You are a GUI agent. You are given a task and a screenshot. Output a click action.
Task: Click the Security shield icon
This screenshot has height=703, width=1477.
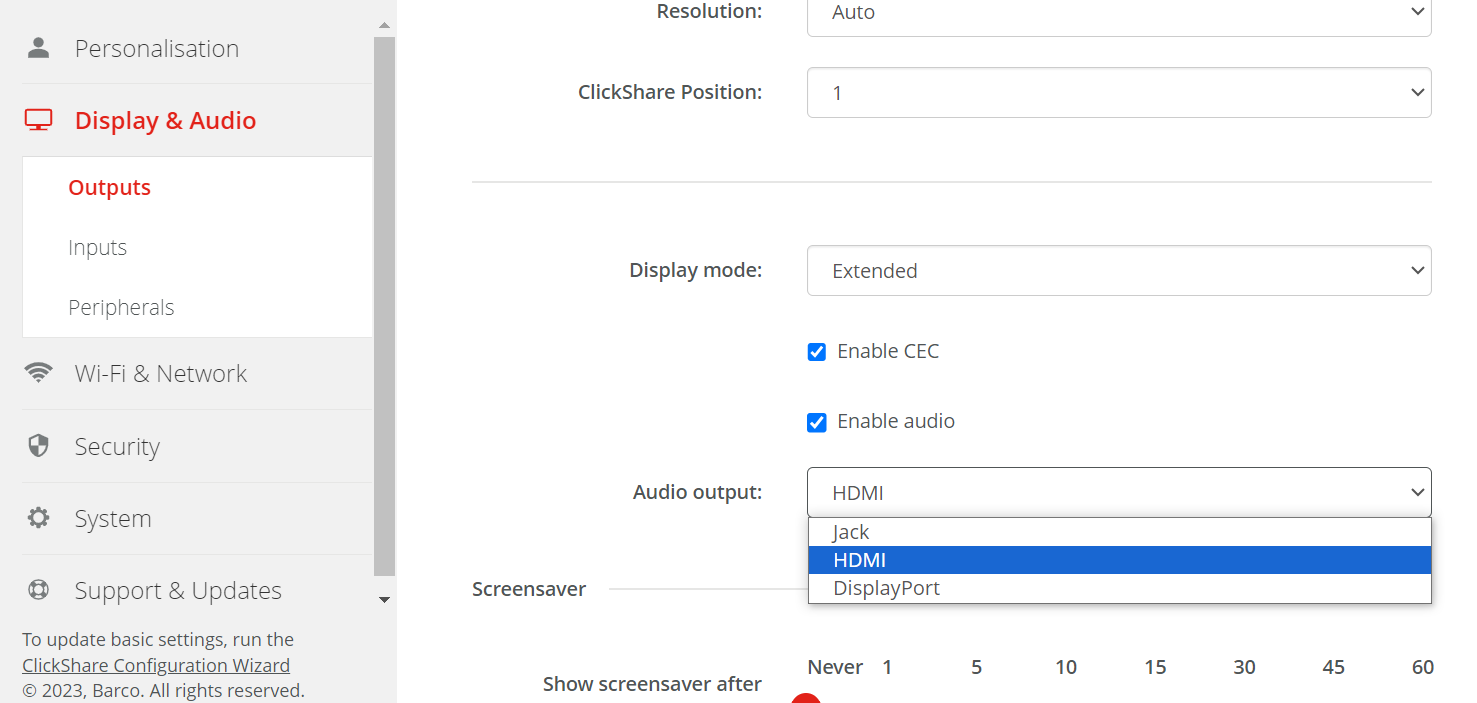(x=38, y=445)
